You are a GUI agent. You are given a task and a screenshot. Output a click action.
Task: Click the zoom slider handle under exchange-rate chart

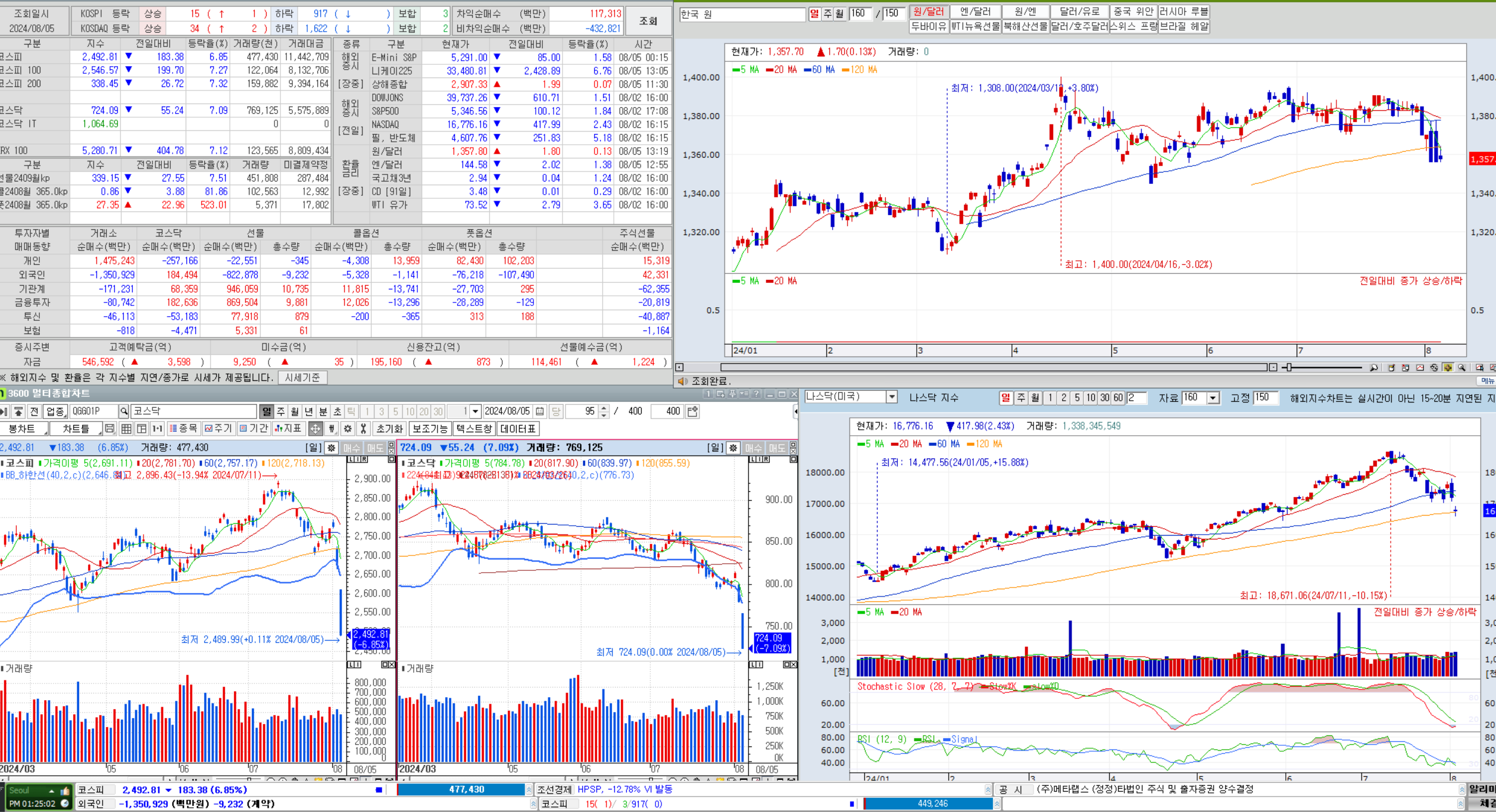[x=1289, y=367]
